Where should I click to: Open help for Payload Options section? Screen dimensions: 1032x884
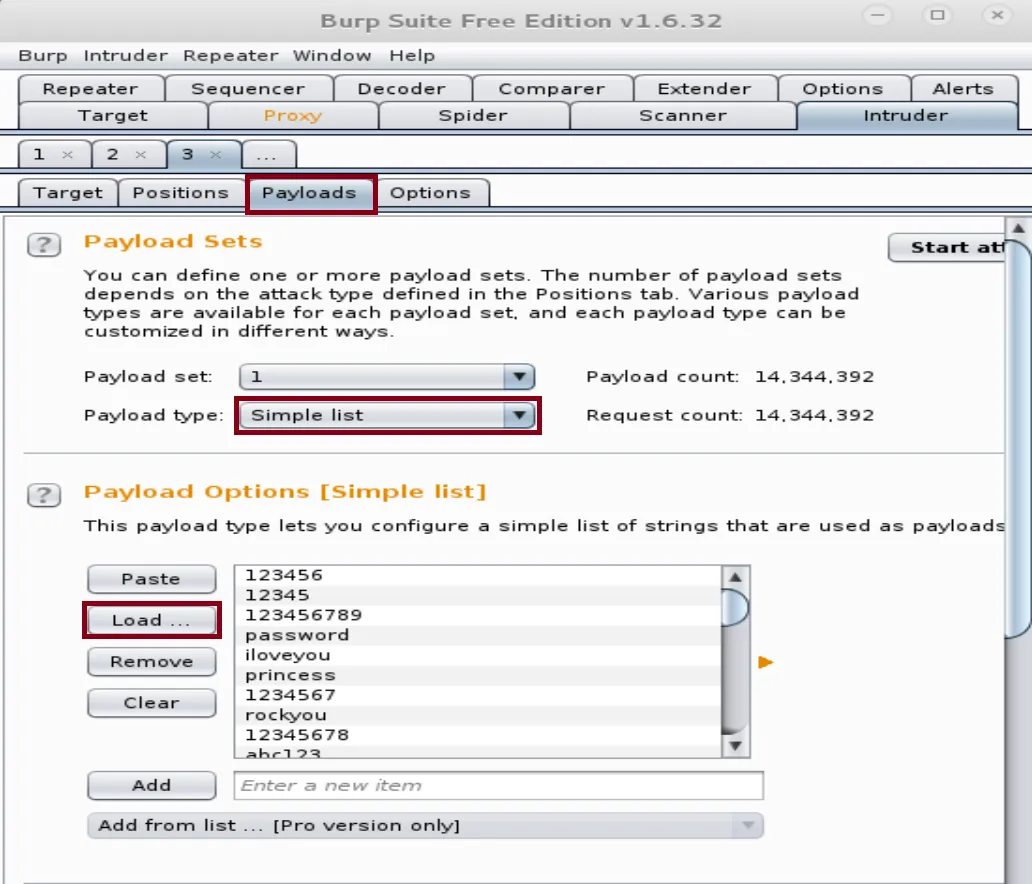(44, 495)
